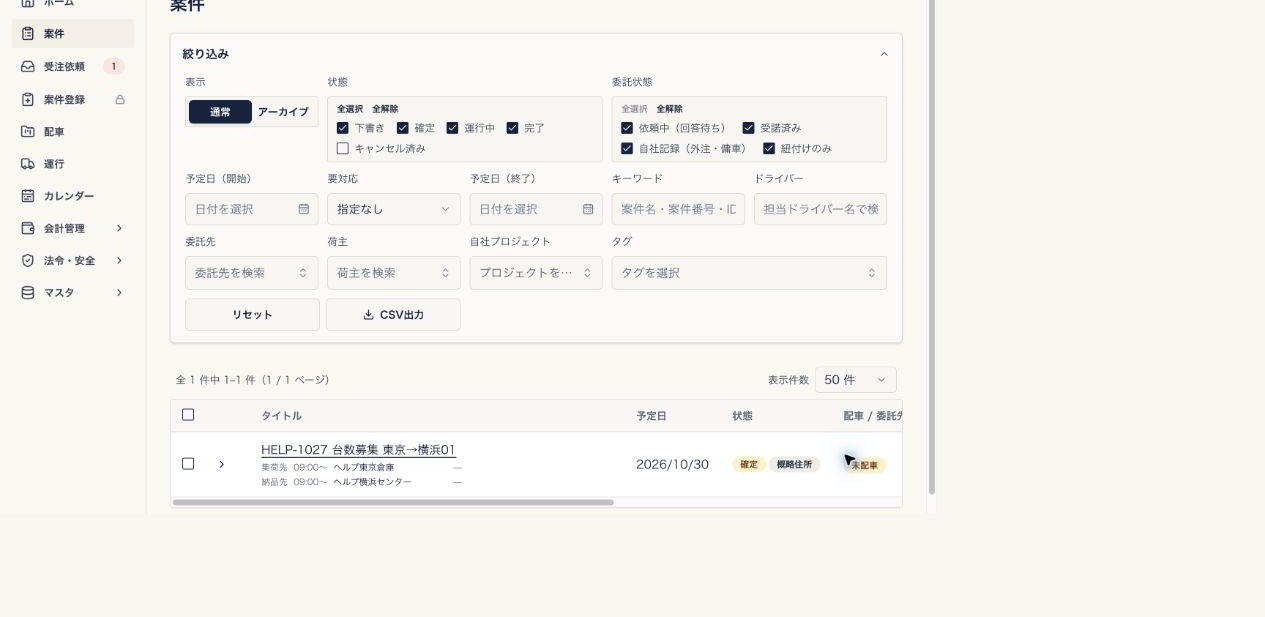Open 受注依頼 in the sidebar
Image resolution: width=1265 pixels, height=617 pixels.
tap(72, 67)
